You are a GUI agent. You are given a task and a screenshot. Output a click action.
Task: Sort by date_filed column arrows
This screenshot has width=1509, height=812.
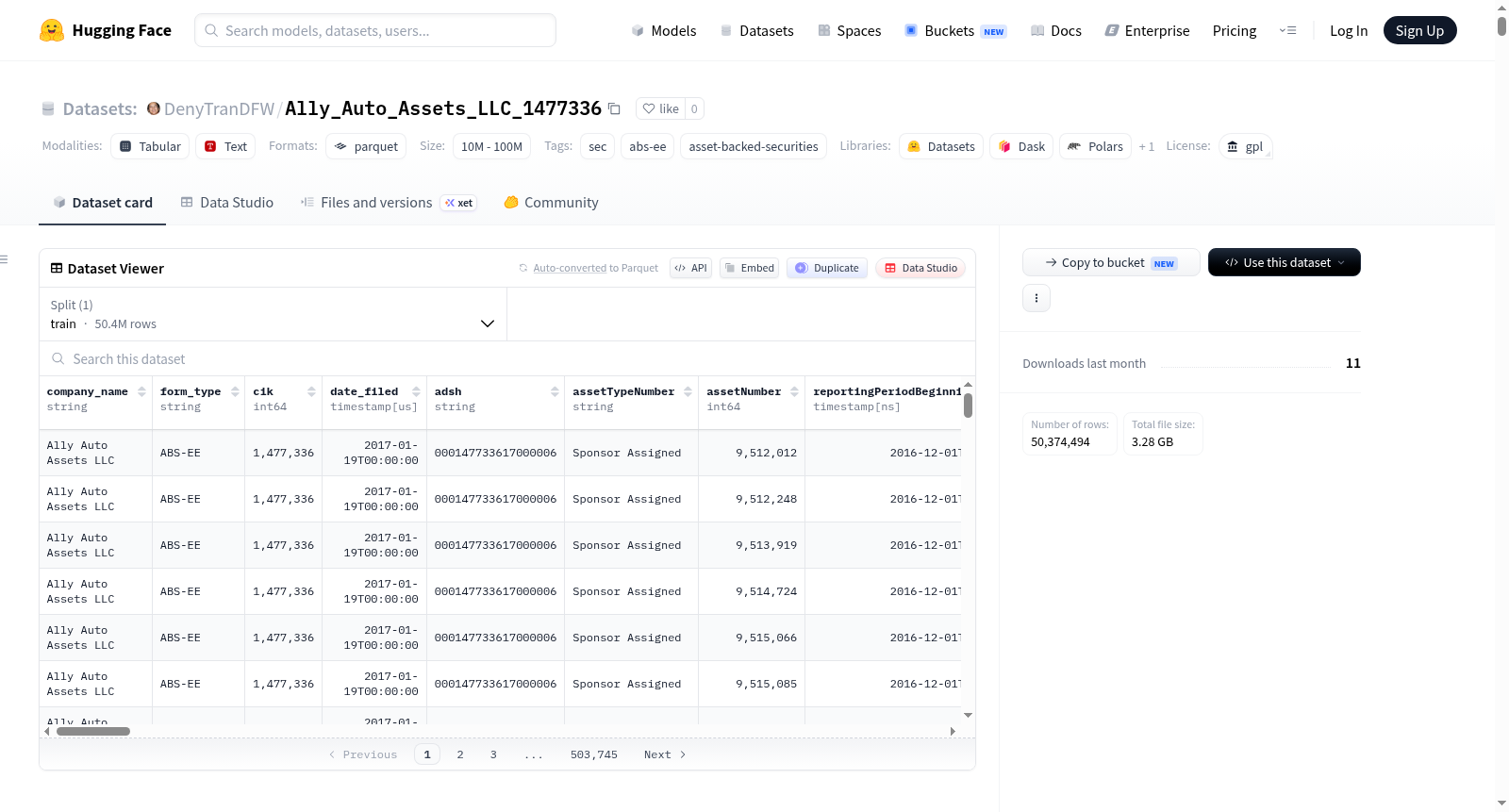tap(416, 391)
